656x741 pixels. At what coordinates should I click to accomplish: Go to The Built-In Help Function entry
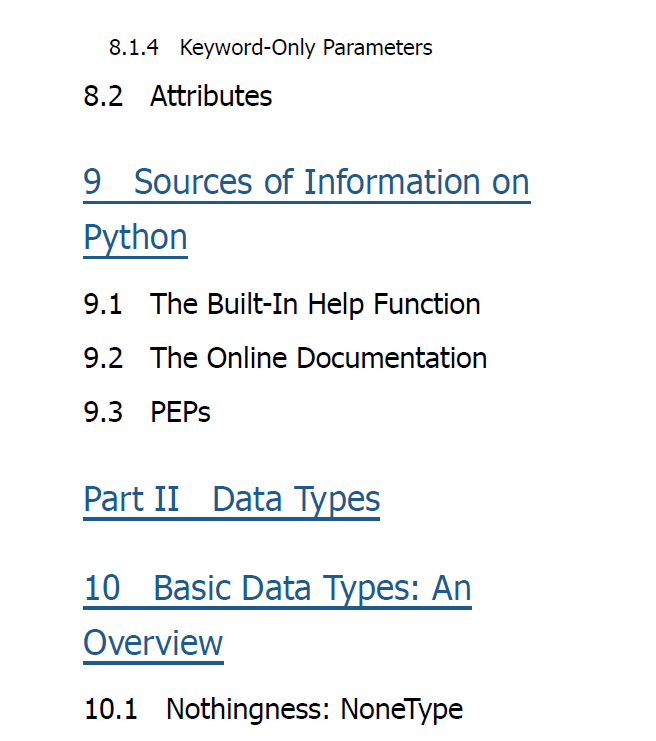point(315,304)
